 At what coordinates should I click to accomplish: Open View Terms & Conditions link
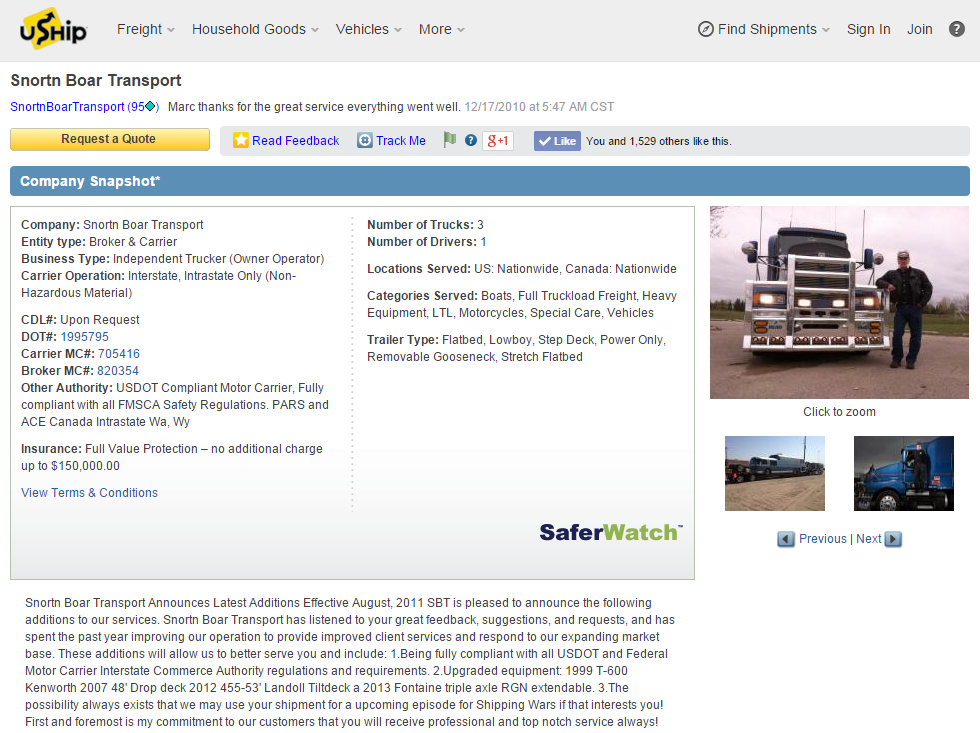coord(89,492)
